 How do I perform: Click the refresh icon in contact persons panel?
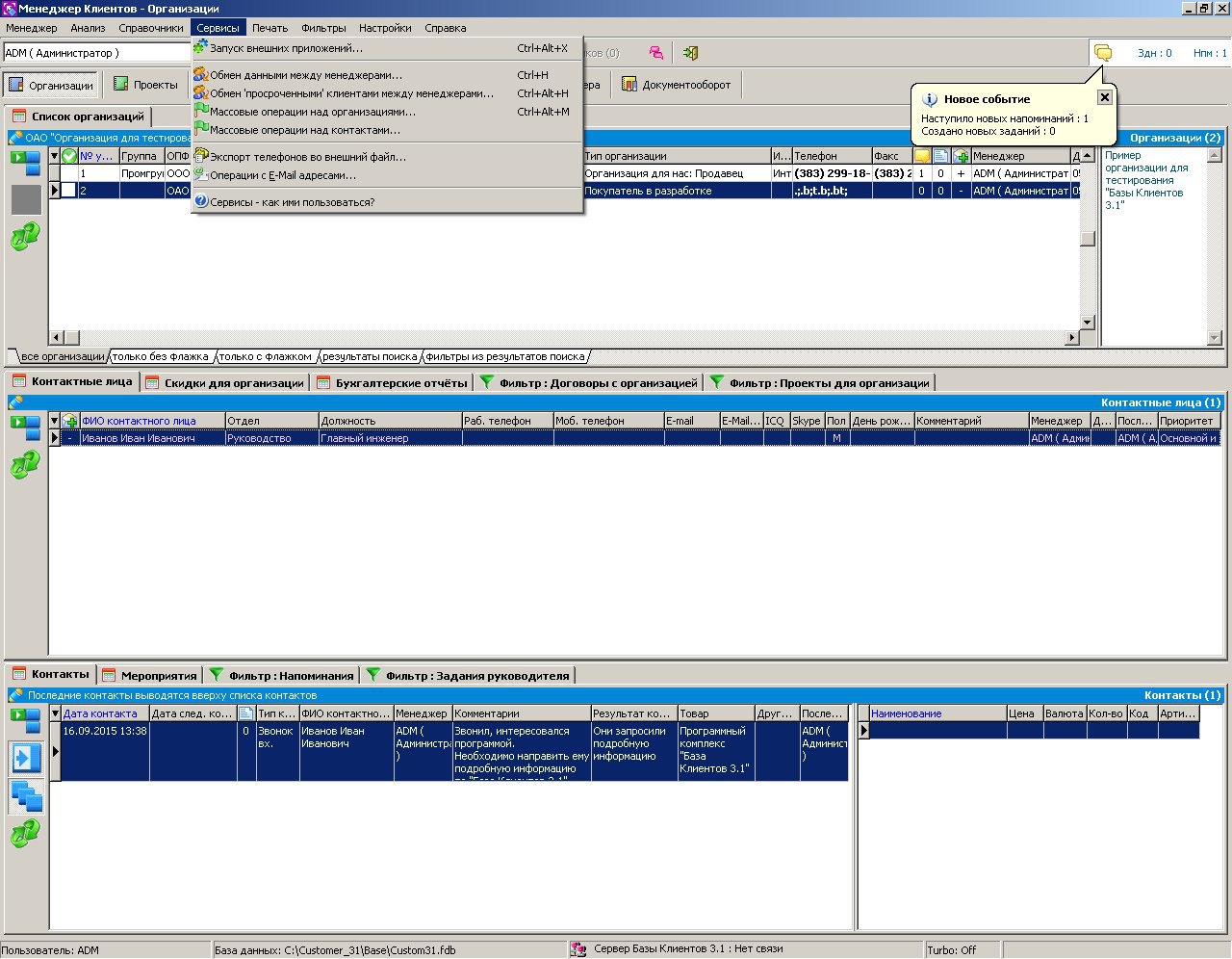point(25,465)
